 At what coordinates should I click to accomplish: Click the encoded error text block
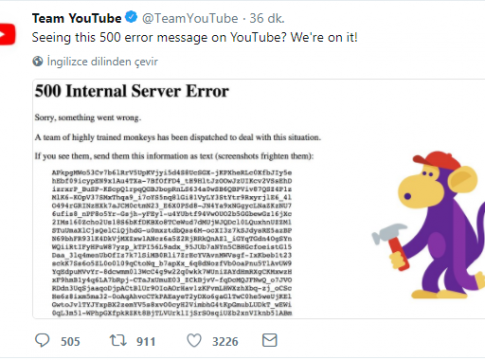point(172,243)
